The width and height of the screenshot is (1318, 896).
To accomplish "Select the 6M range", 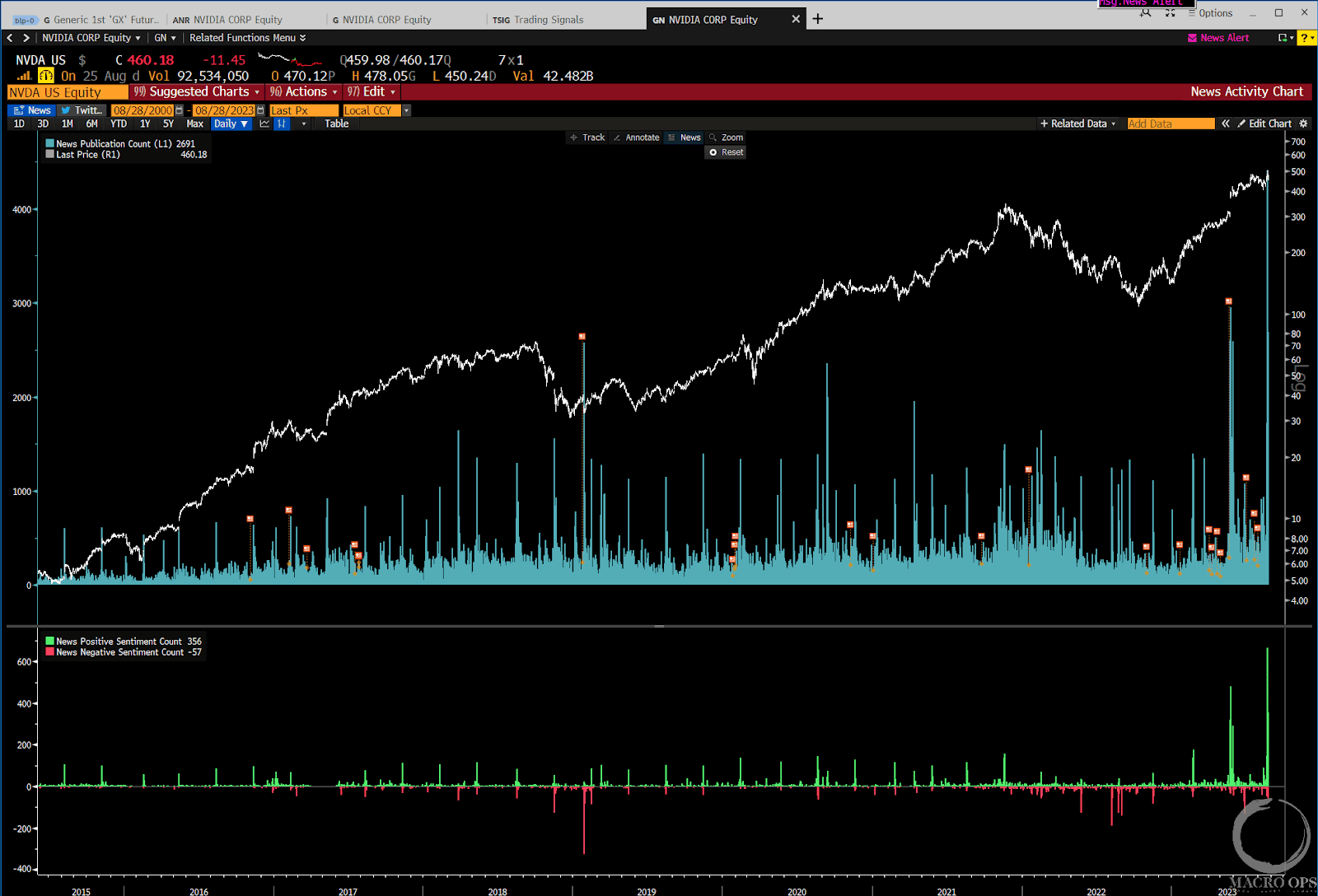I will [91, 124].
